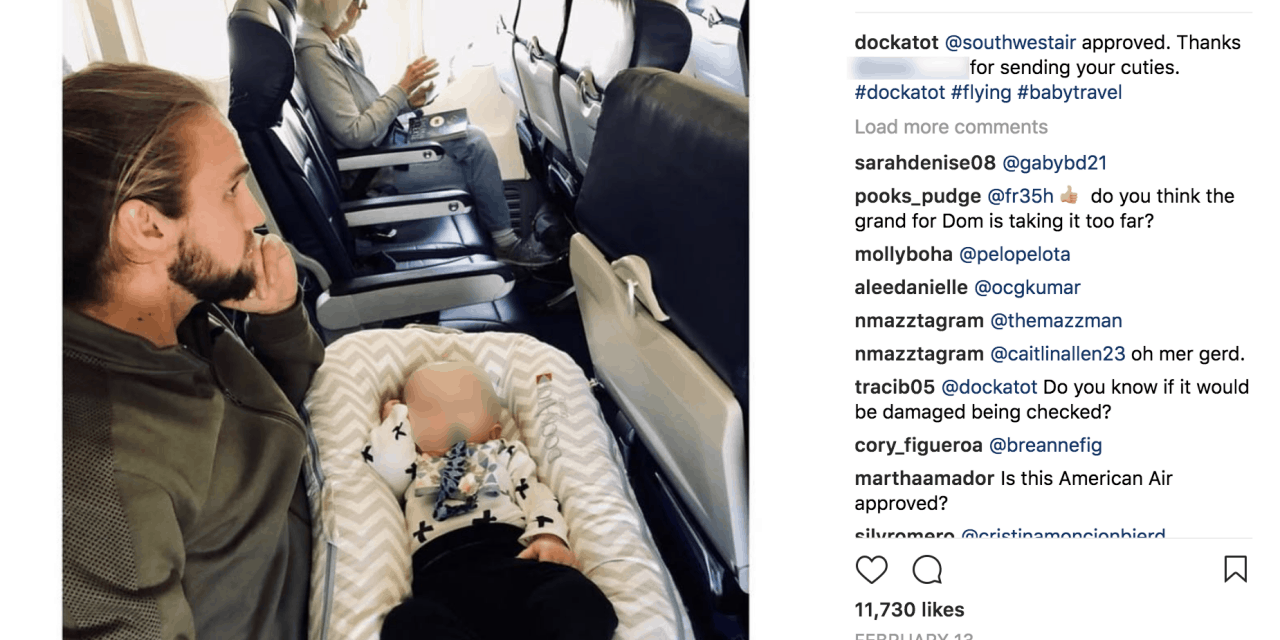This screenshot has height=640, width=1280.
Task: Open #flying hashtag
Action: coord(981,93)
